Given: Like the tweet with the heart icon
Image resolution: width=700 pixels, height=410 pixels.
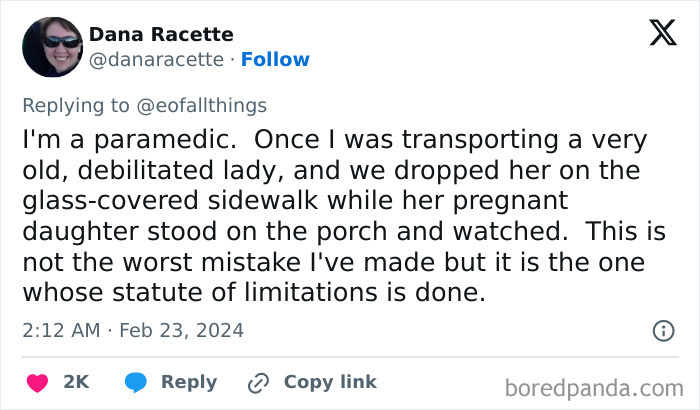Looking at the screenshot, I should point(38,382).
